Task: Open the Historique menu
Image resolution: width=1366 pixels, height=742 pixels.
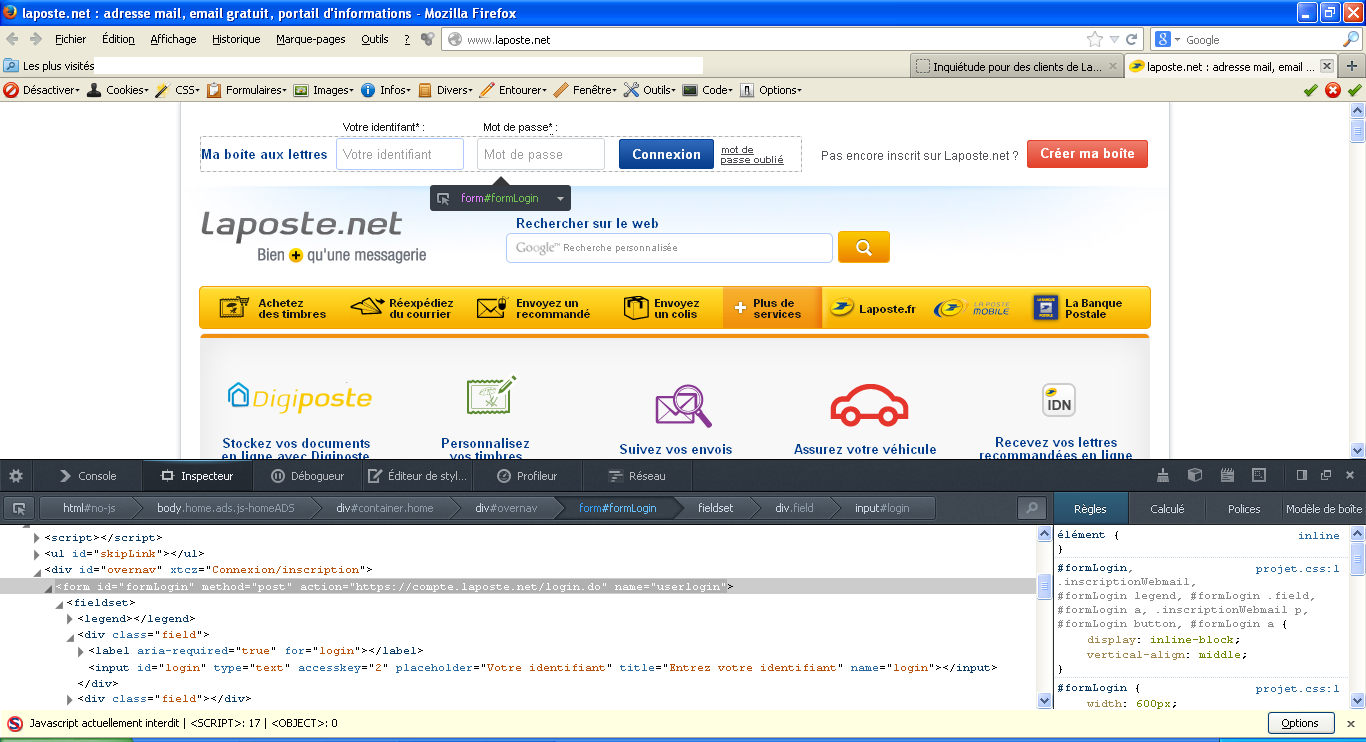Action: click(236, 40)
